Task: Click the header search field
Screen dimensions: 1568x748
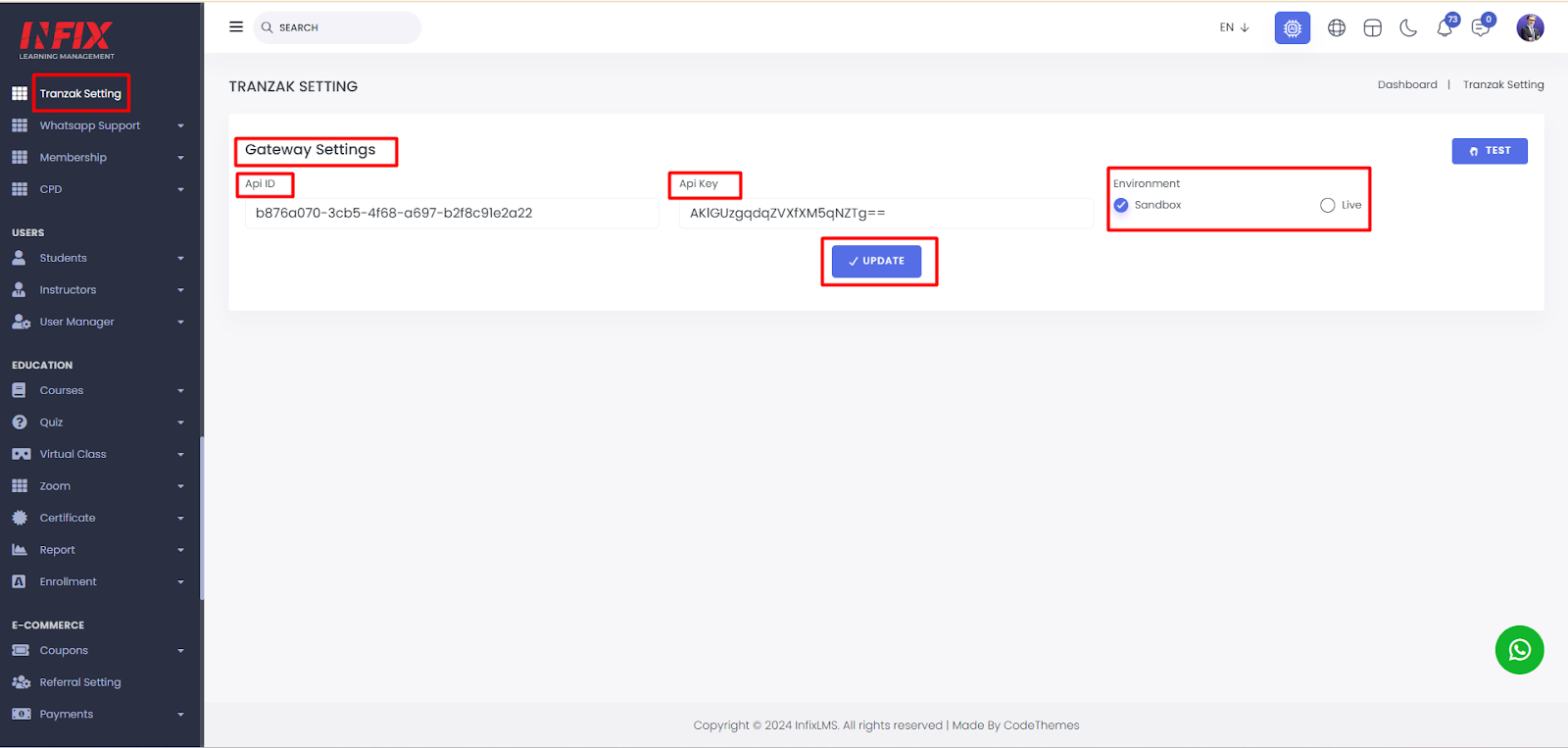Action: pos(337,27)
